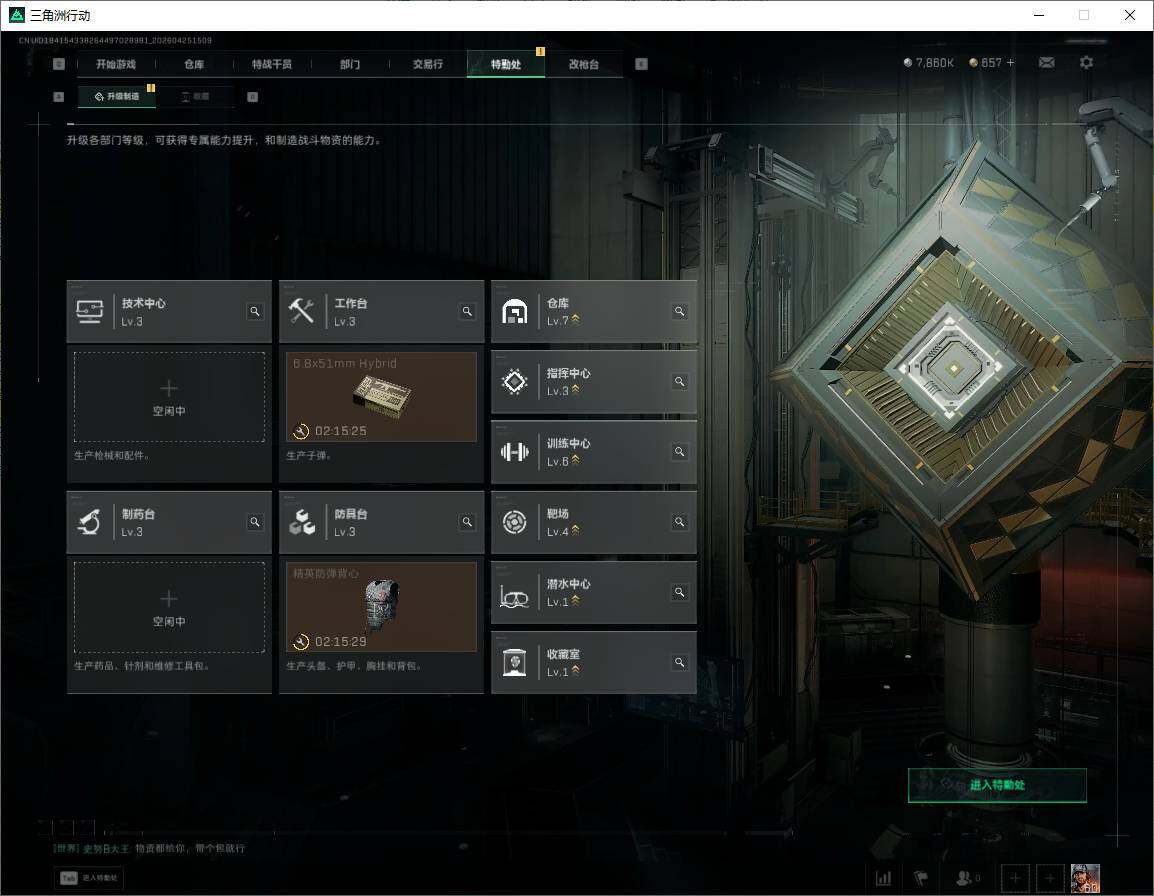Click the magnifier on the 训练中心 card

pos(679,451)
